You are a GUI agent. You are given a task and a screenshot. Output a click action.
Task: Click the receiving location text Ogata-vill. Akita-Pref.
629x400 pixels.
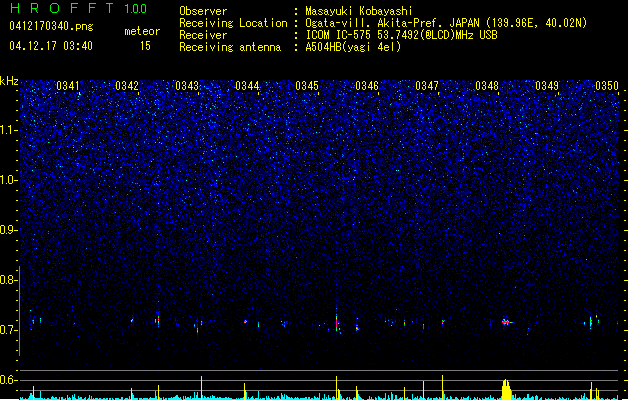(x=372, y=23)
